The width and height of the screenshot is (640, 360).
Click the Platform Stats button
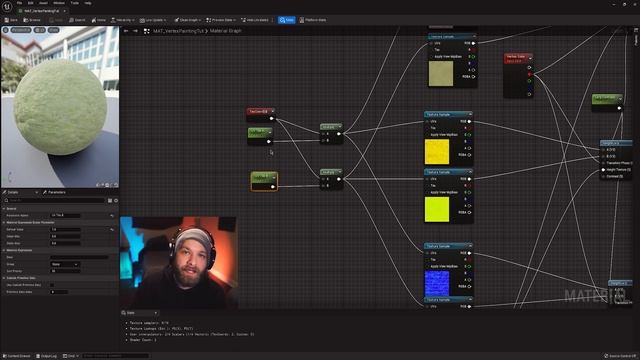click(x=313, y=20)
